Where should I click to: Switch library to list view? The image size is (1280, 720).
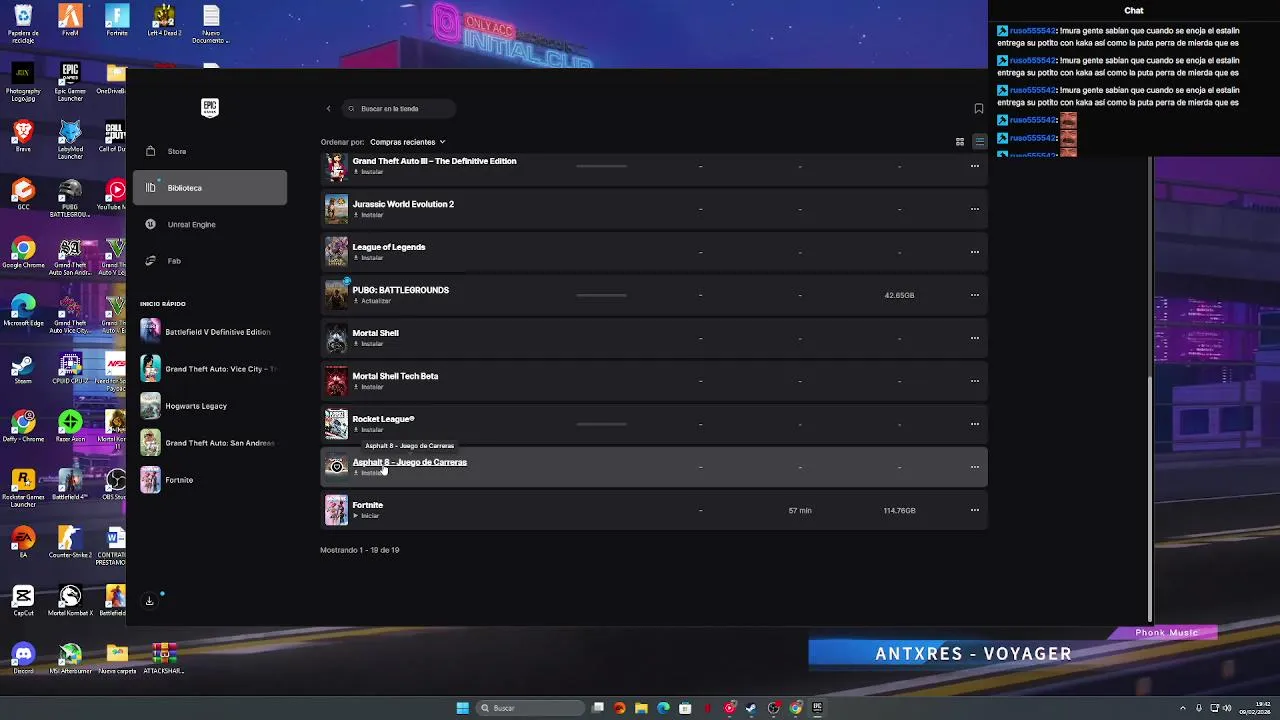[980, 142]
